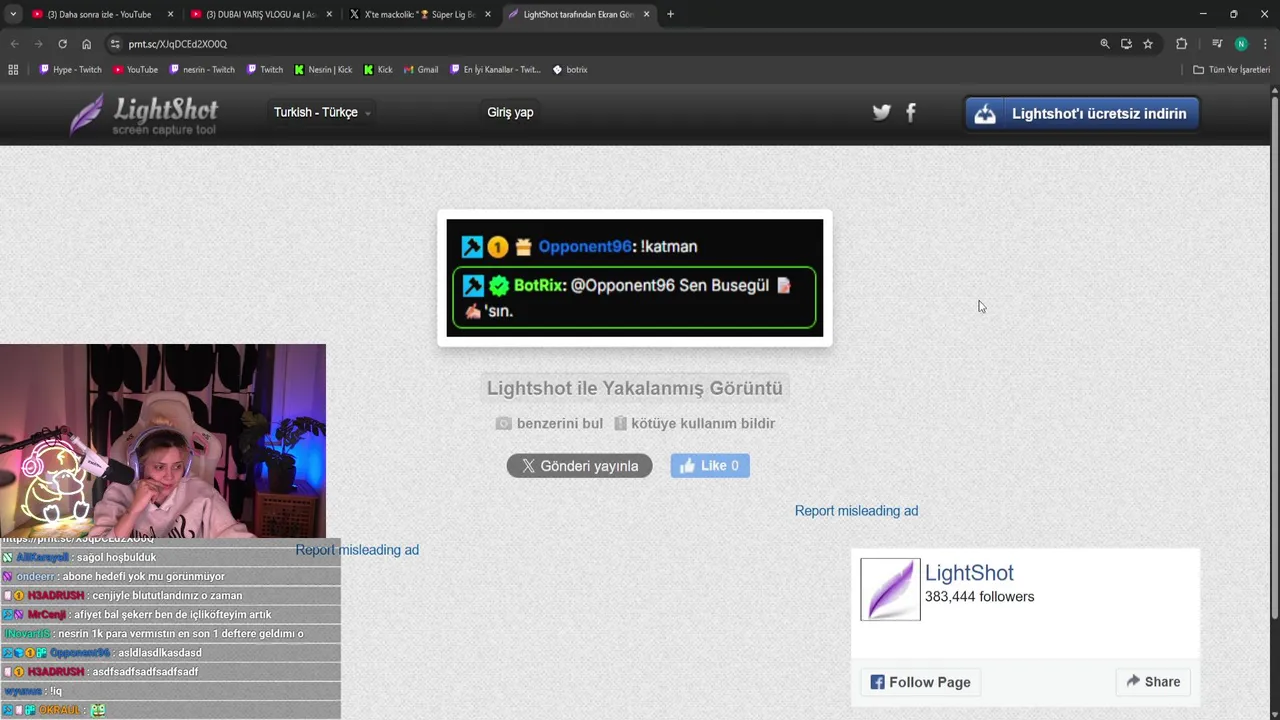Screen dimensions: 1280x720
Task: Click the '383,444 followers' text
Action: 979,597
